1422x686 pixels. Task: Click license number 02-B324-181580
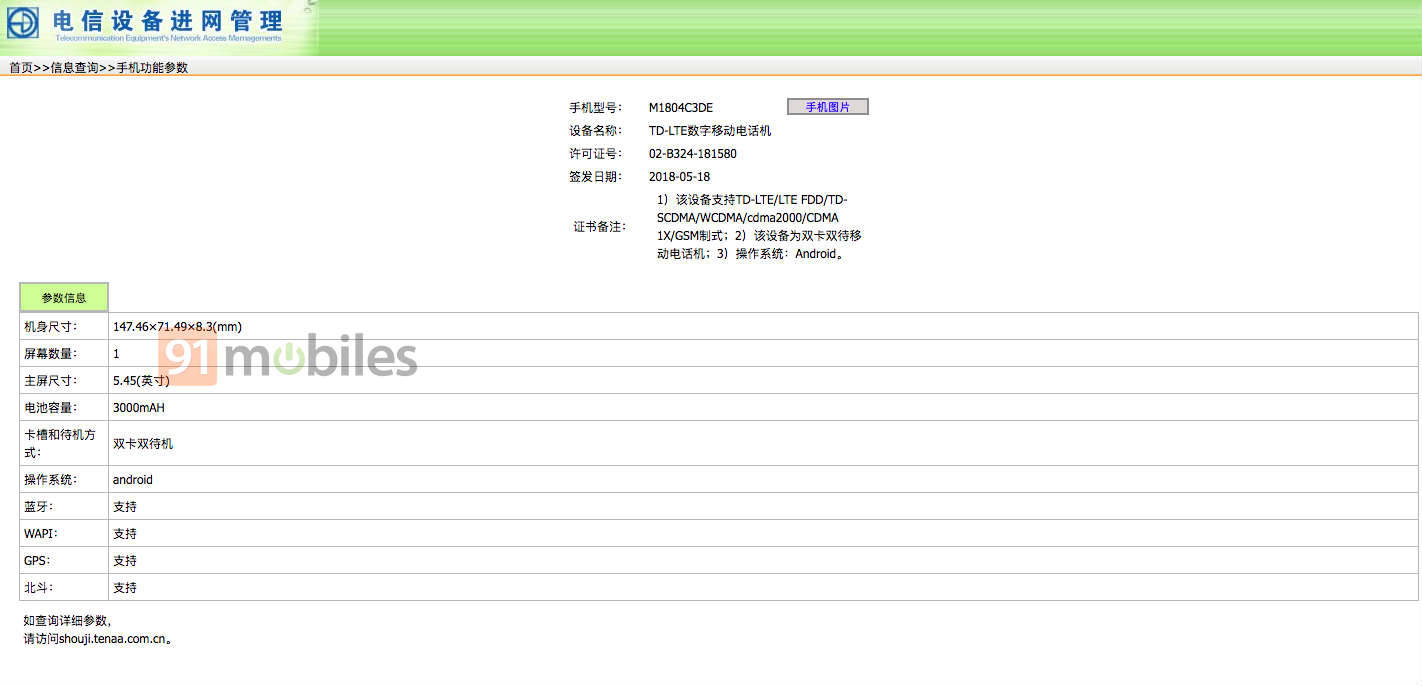coord(692,154)
